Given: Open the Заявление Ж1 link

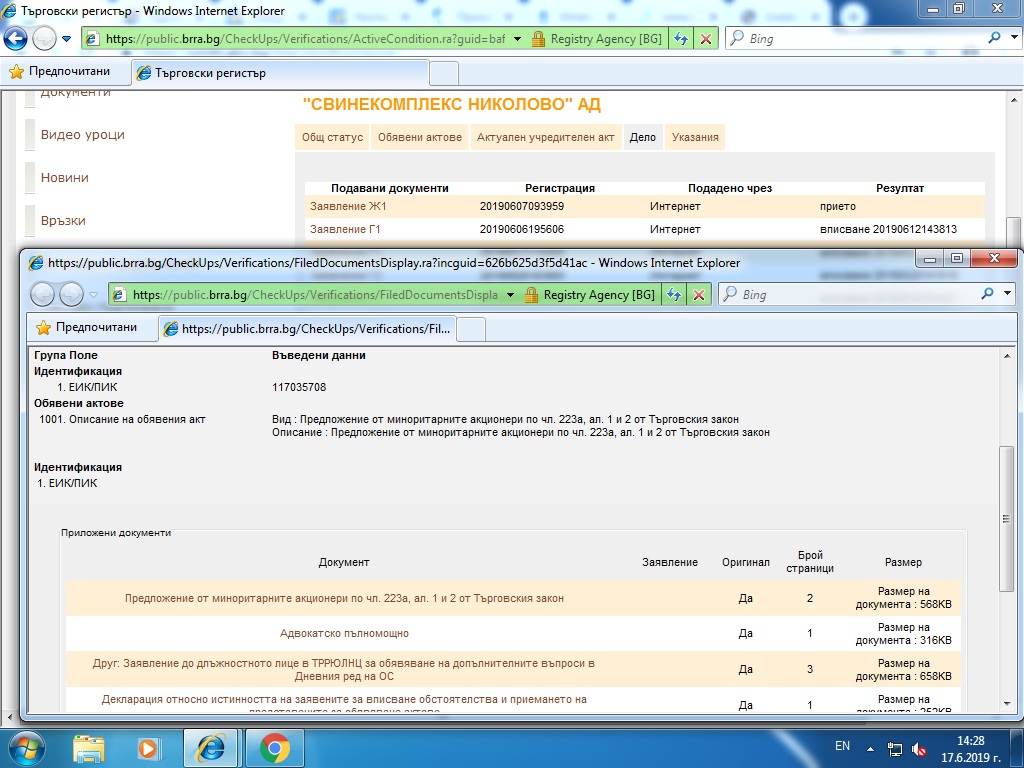Looking at the screenshot, I should (348, 206).
